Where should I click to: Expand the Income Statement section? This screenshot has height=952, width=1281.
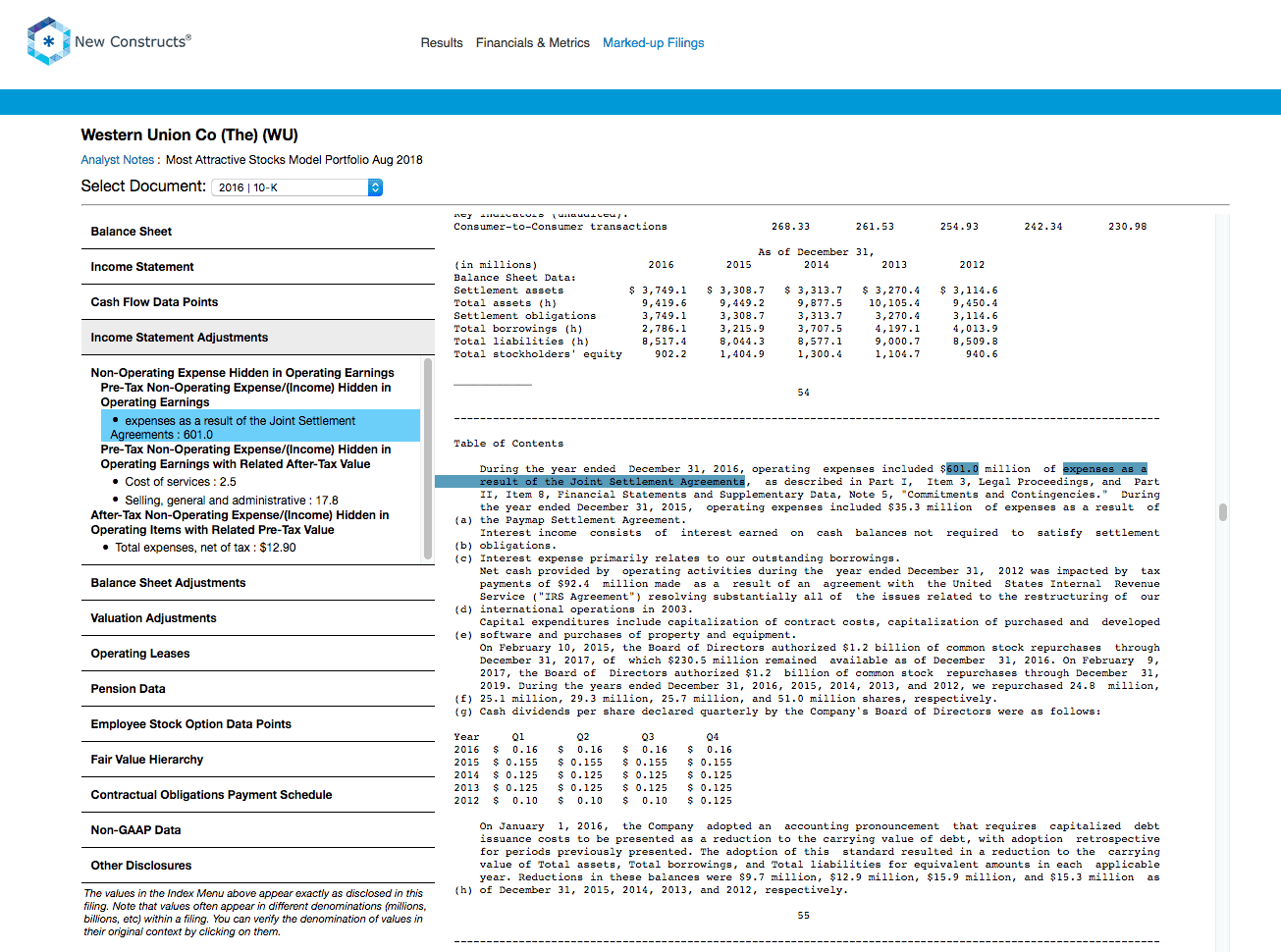click(x=258, y=267)
